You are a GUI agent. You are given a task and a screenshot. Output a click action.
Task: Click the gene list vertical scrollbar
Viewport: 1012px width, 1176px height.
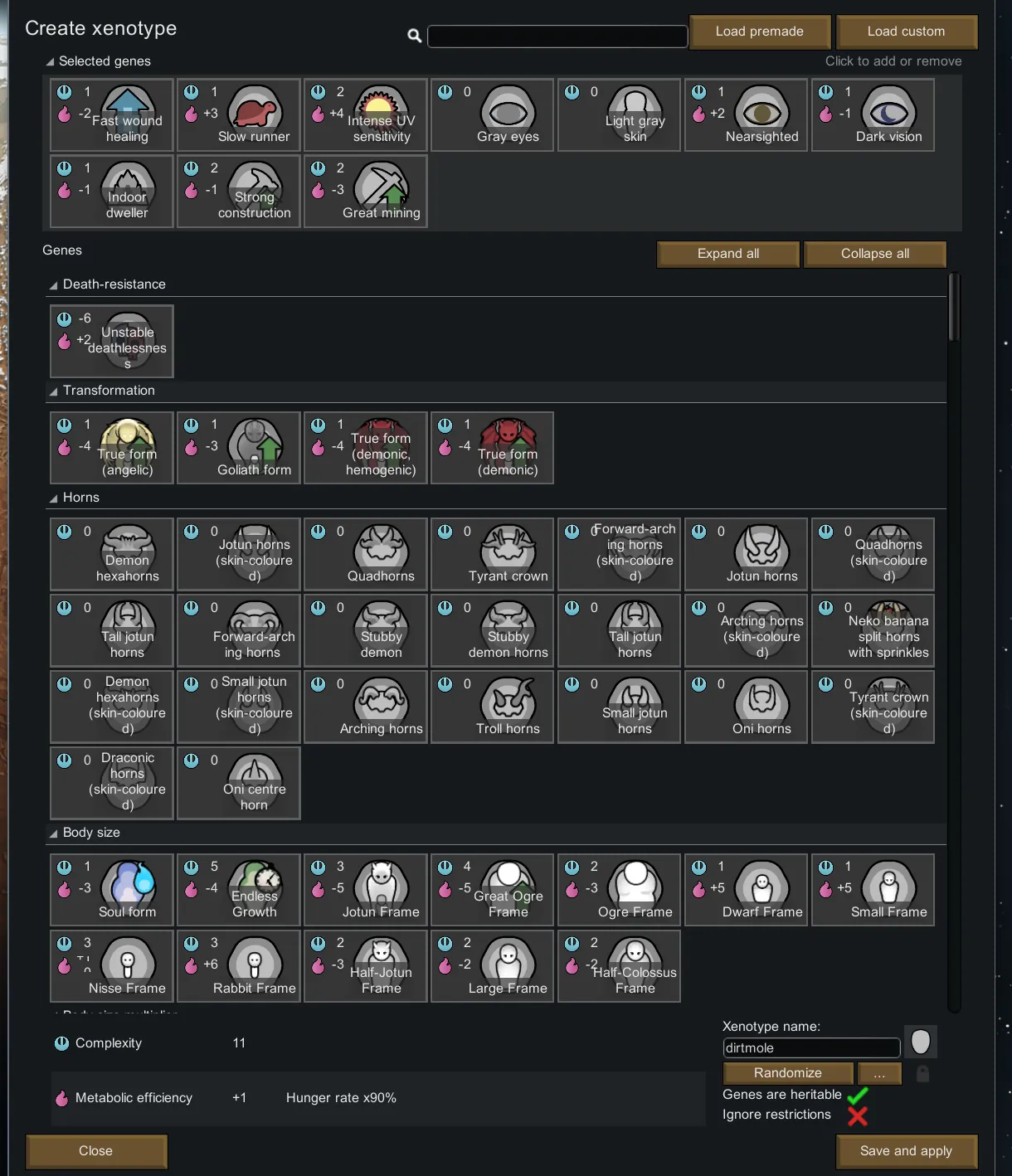click(x=954, y=307)
